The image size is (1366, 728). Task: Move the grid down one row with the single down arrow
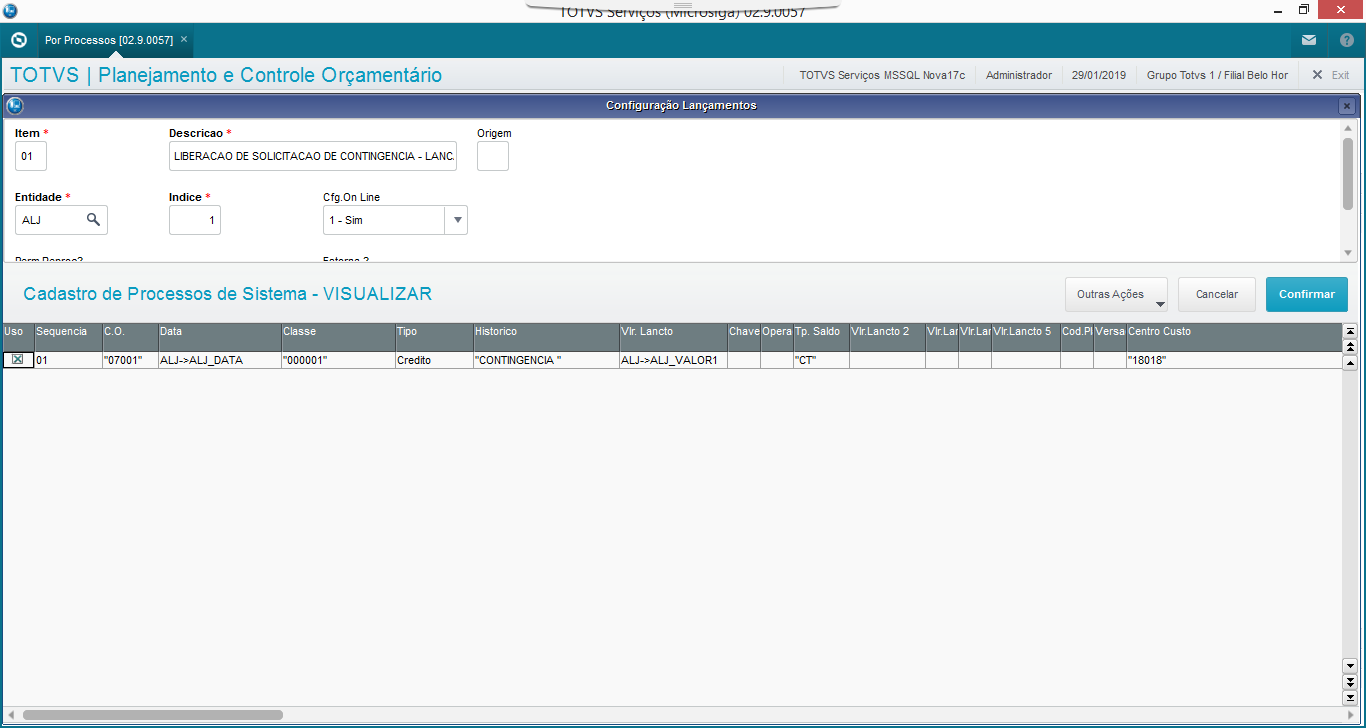(x=1350, y=666)
